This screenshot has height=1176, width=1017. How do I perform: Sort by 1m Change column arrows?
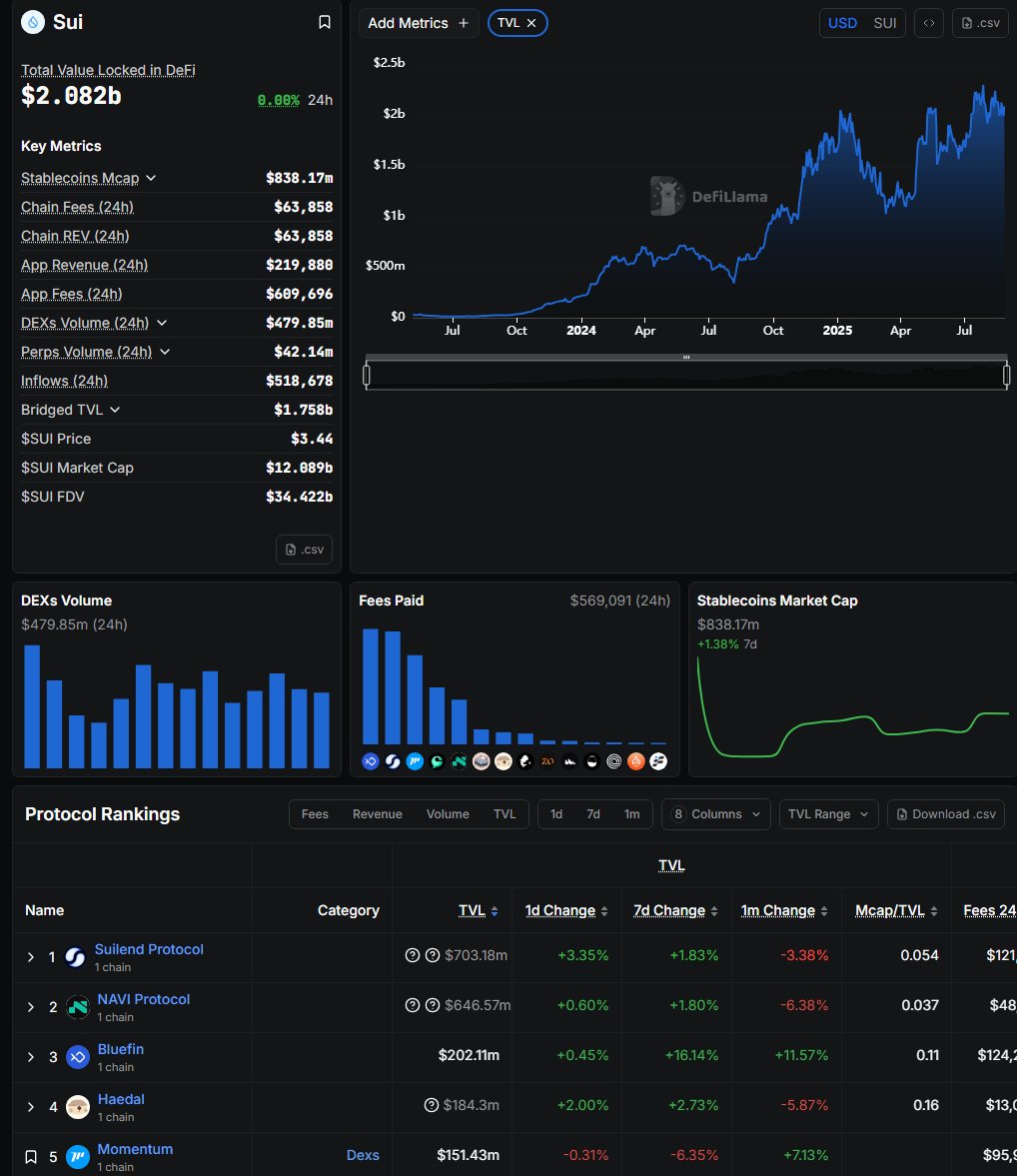824,911
